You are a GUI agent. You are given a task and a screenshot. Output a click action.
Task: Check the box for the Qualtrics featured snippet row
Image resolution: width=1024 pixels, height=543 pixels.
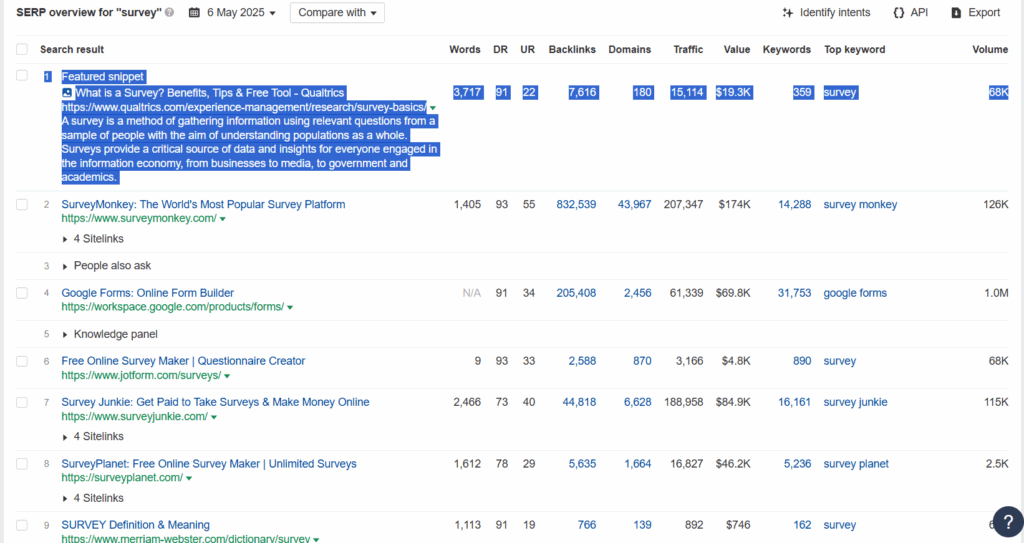click(22, 76)
